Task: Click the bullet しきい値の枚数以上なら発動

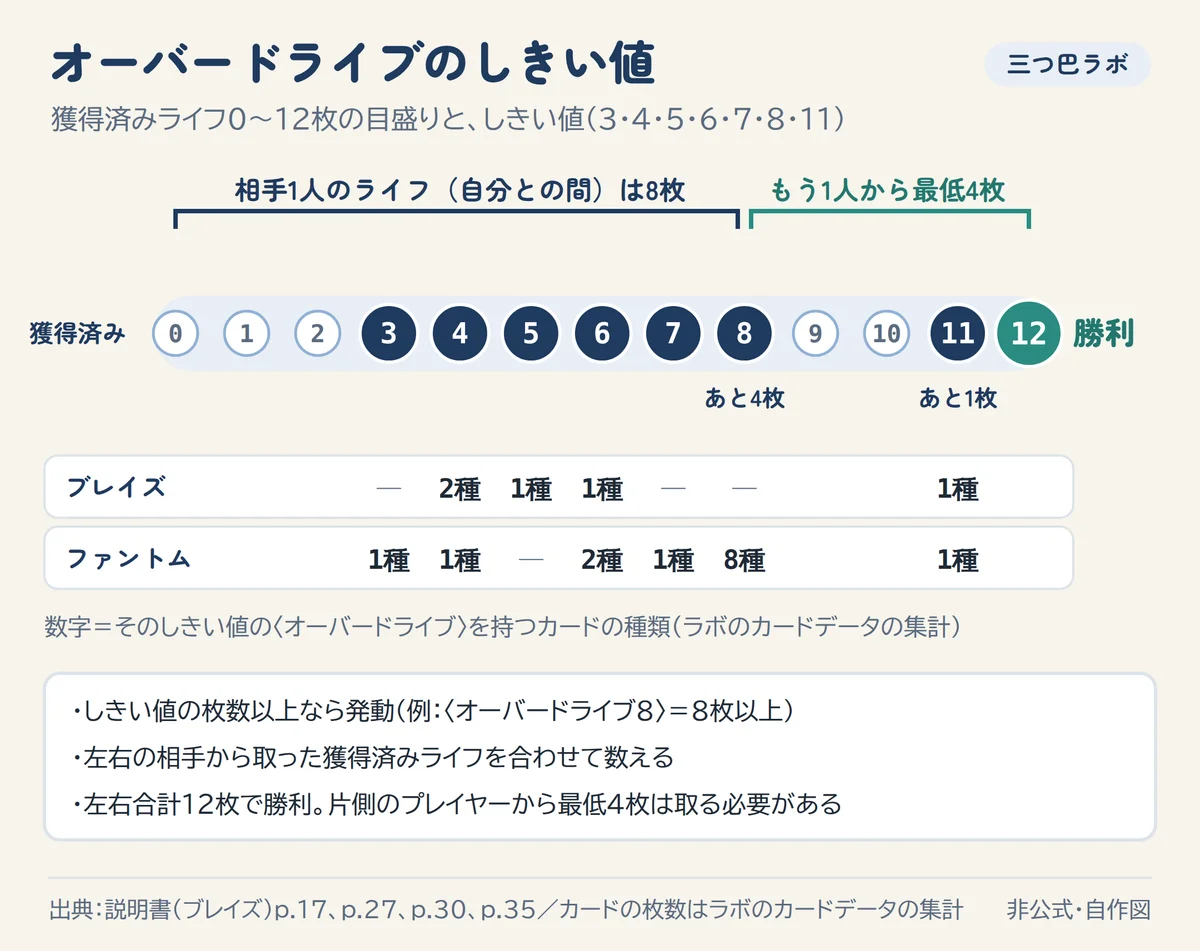Action: 433,711
